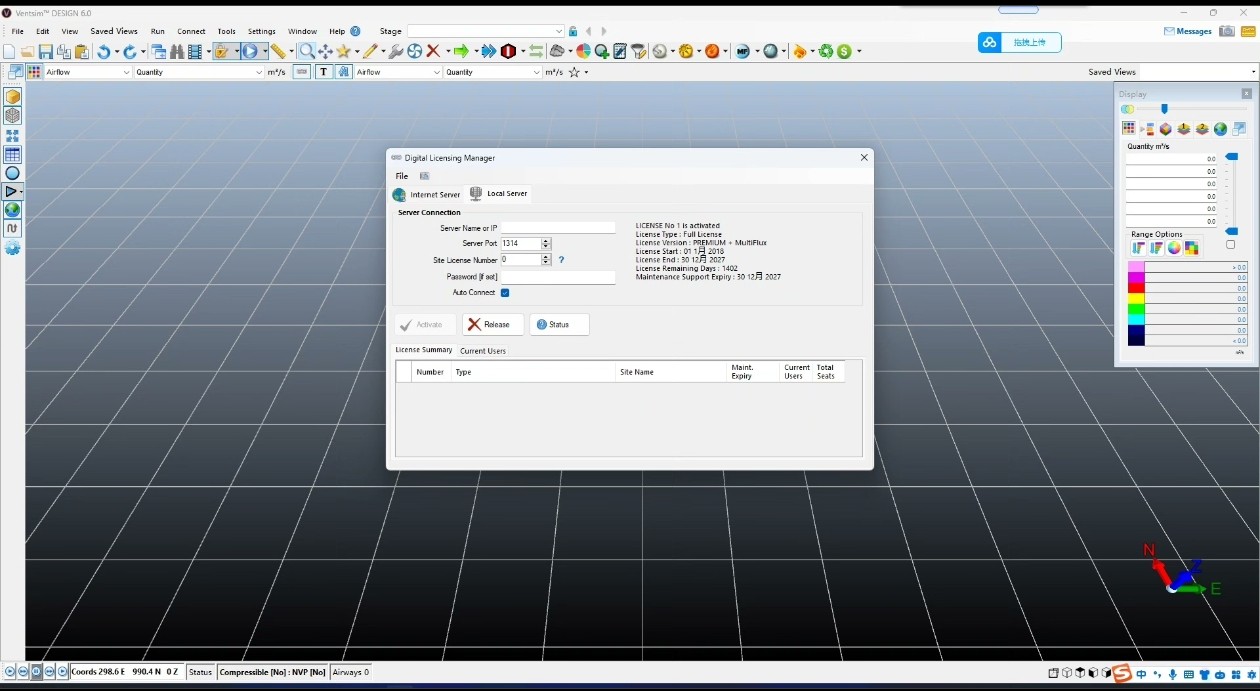Screen dimensions: 1260x691
Task: Open the Edit menu
Action: tap(43, 31)
